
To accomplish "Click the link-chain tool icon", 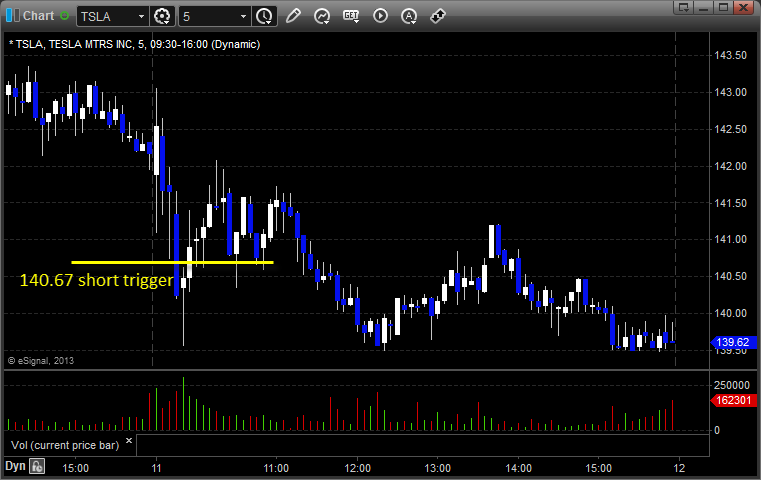I will coord(438,16).
